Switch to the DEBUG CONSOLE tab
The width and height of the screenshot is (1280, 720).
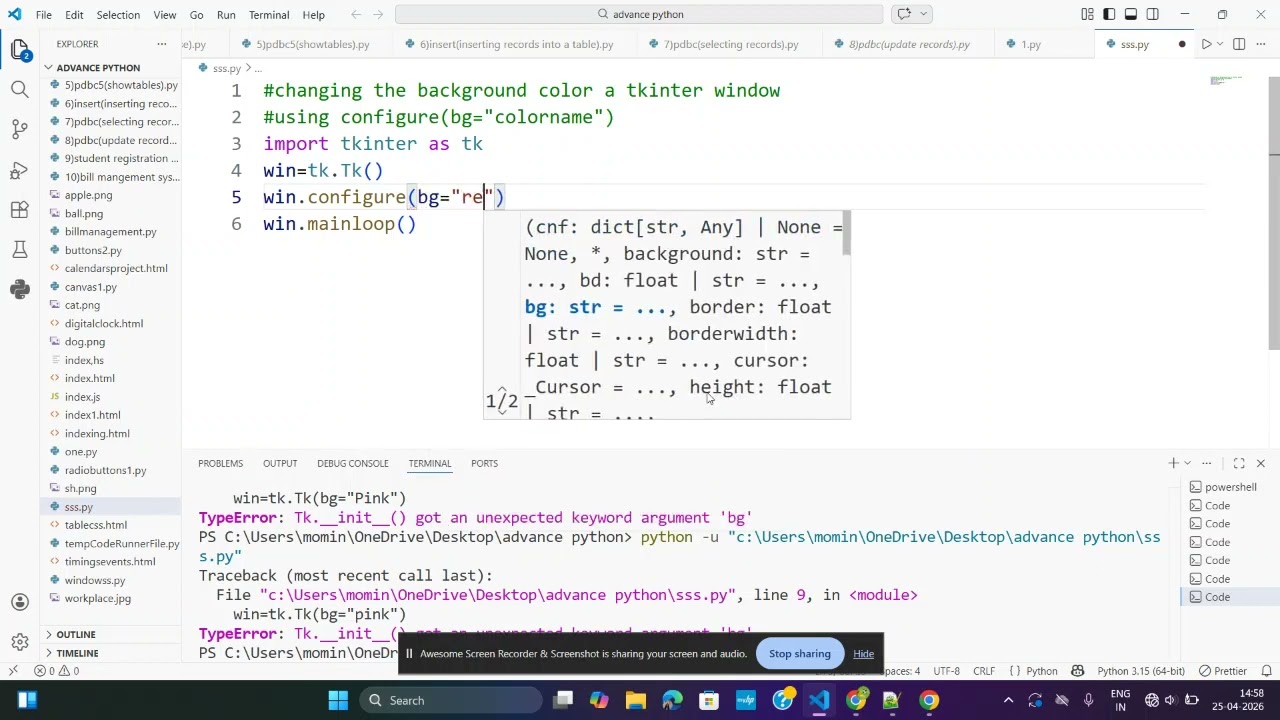(353, 463)
